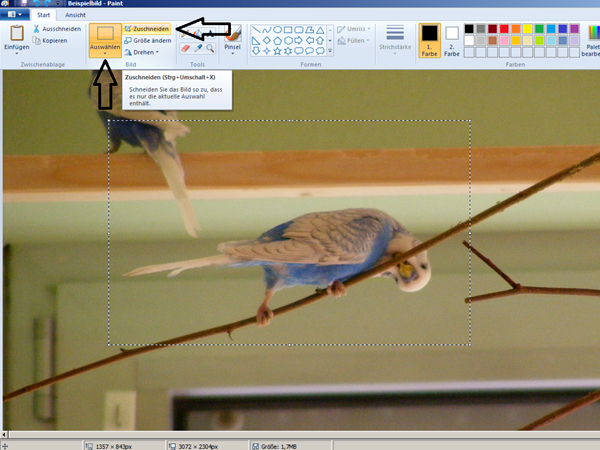Click the Pinsel brush icon
This screenshot has width=600, height=450.
[x=233, y=33]
